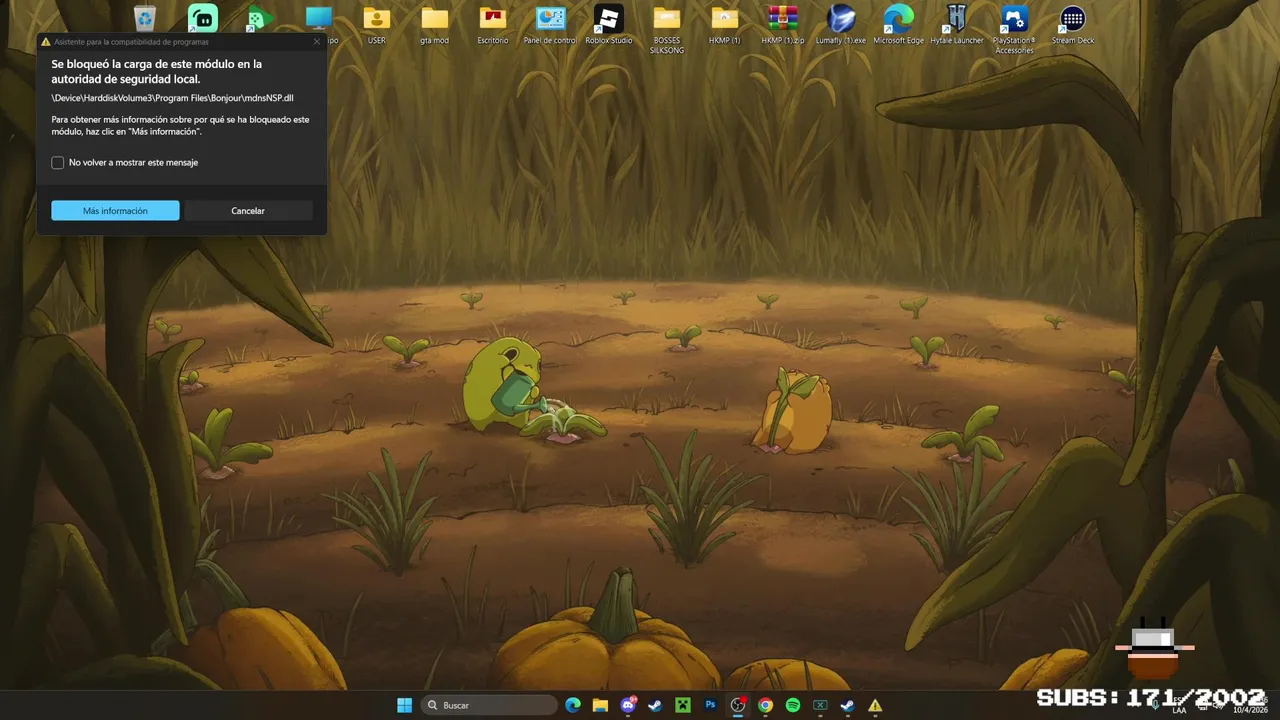Open the monitor-shaped desktop icon
1280x720 pixels.
319,20
